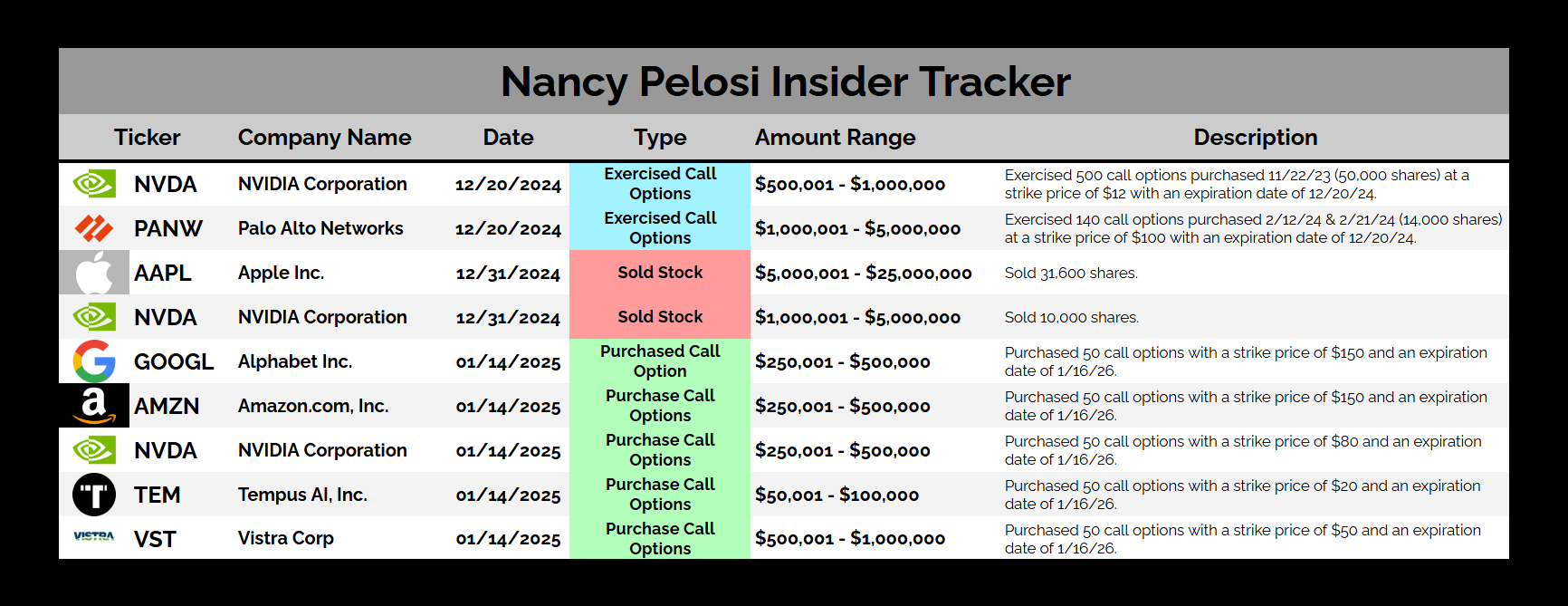Select the Description column header
1568x606 pixels.
point(1255,138)
